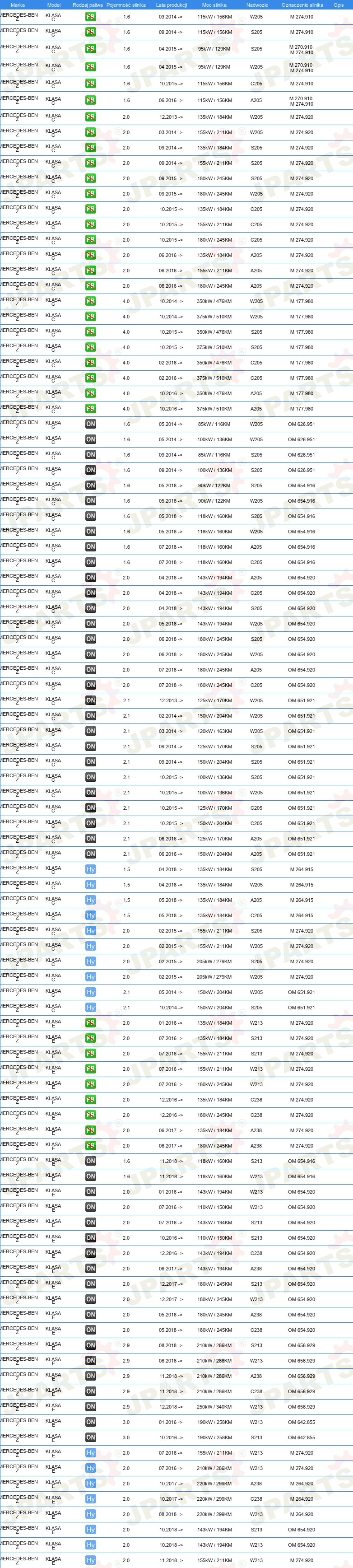Click petrol icon in 12.2016 180kW C238 row
Viewport: 353px width, 1568px height.
coord(90,1115)
